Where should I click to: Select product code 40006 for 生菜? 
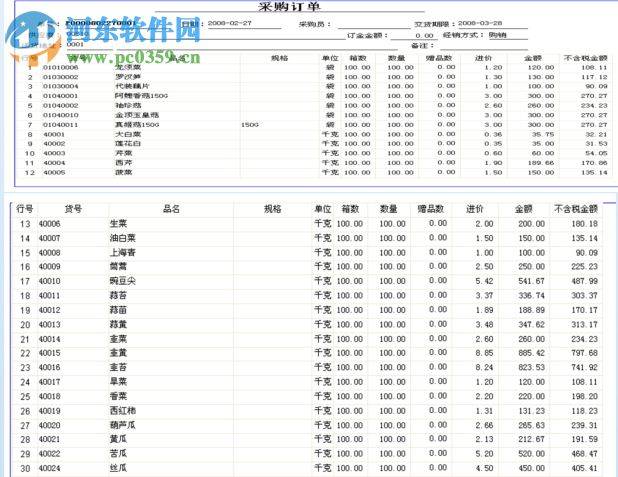pos(49,224)
